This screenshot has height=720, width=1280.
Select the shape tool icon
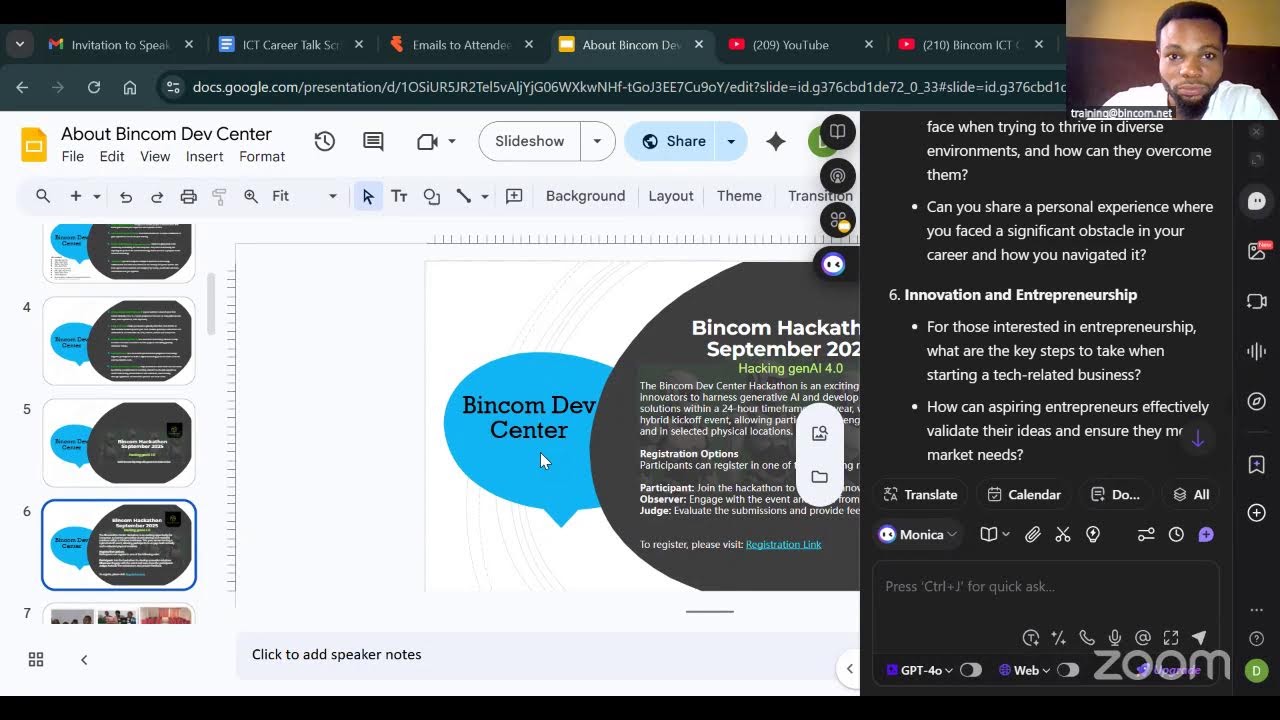431,196
